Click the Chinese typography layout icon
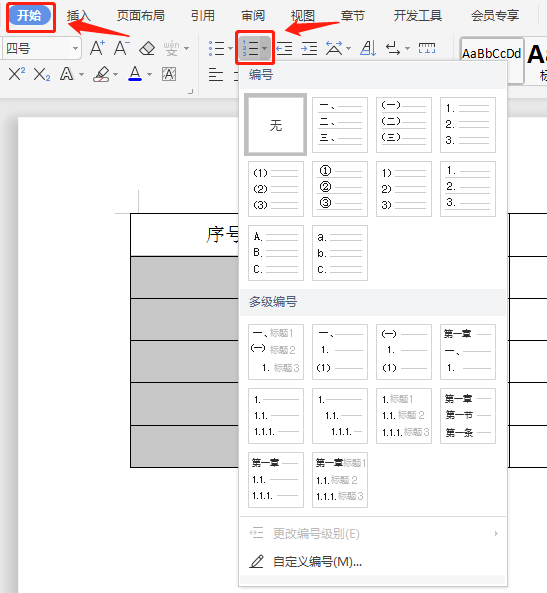This screenshot has height=593, width=547. (334, 48)
